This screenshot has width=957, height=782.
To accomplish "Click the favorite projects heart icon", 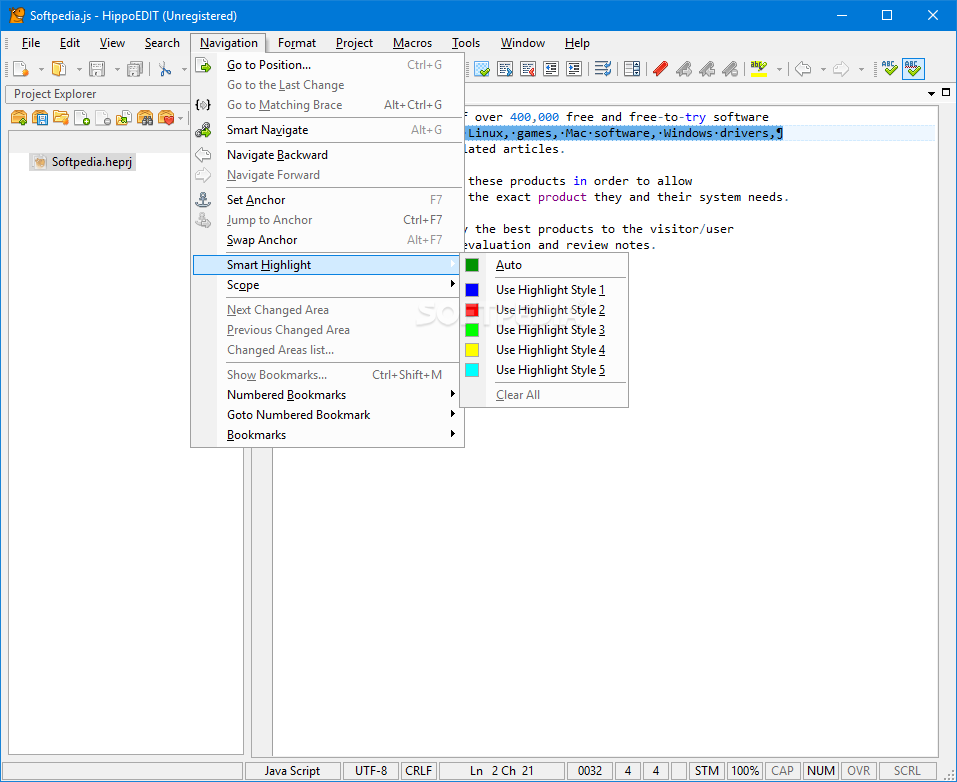I will 166,117.
